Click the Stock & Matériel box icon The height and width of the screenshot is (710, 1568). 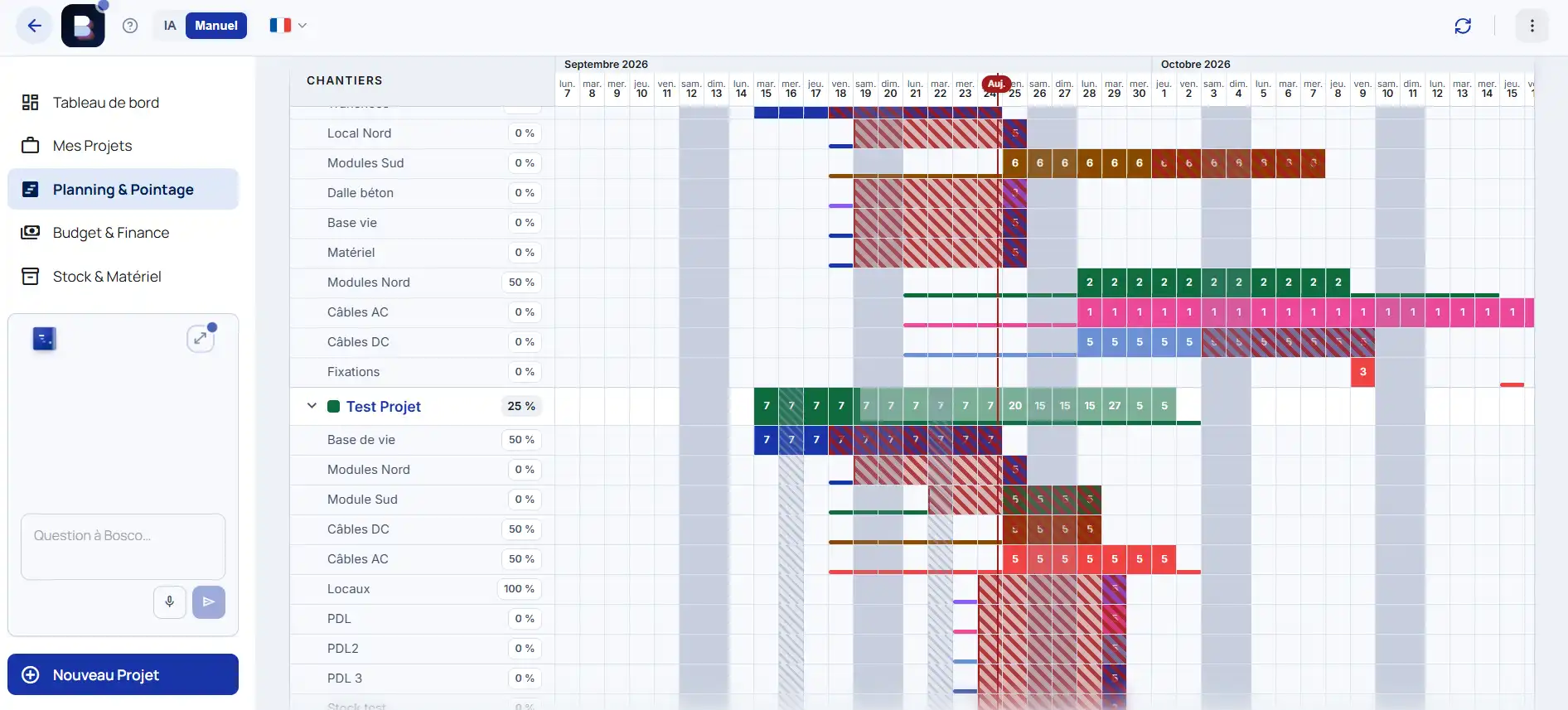click(31, 277)
